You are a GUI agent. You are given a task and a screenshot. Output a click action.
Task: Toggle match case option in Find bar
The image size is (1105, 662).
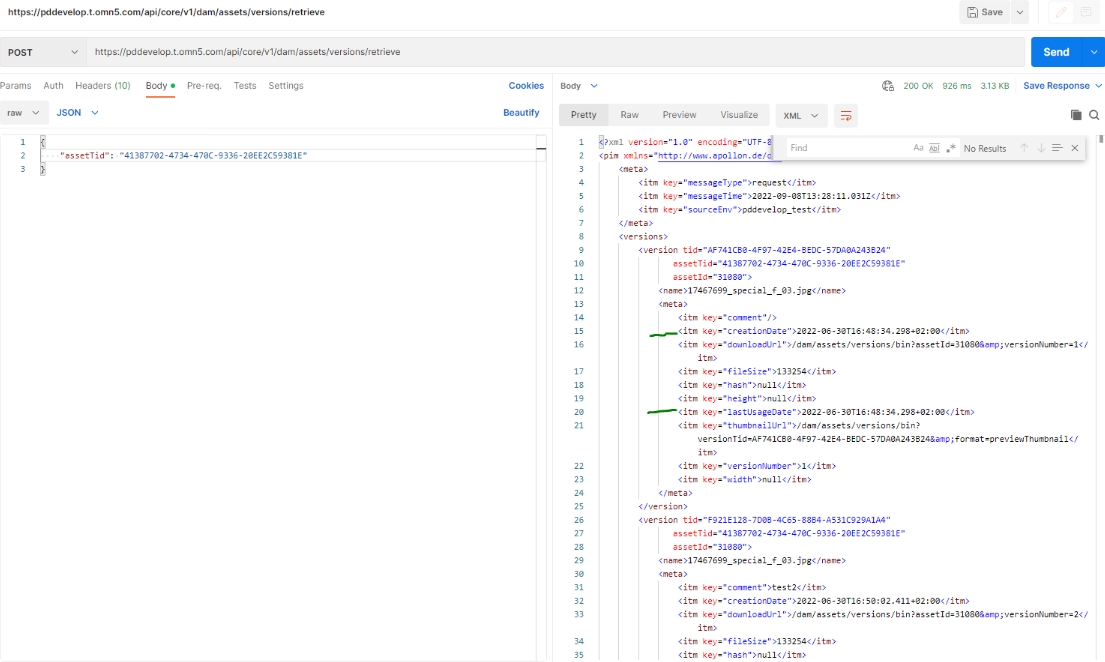(x=918, y=148)
